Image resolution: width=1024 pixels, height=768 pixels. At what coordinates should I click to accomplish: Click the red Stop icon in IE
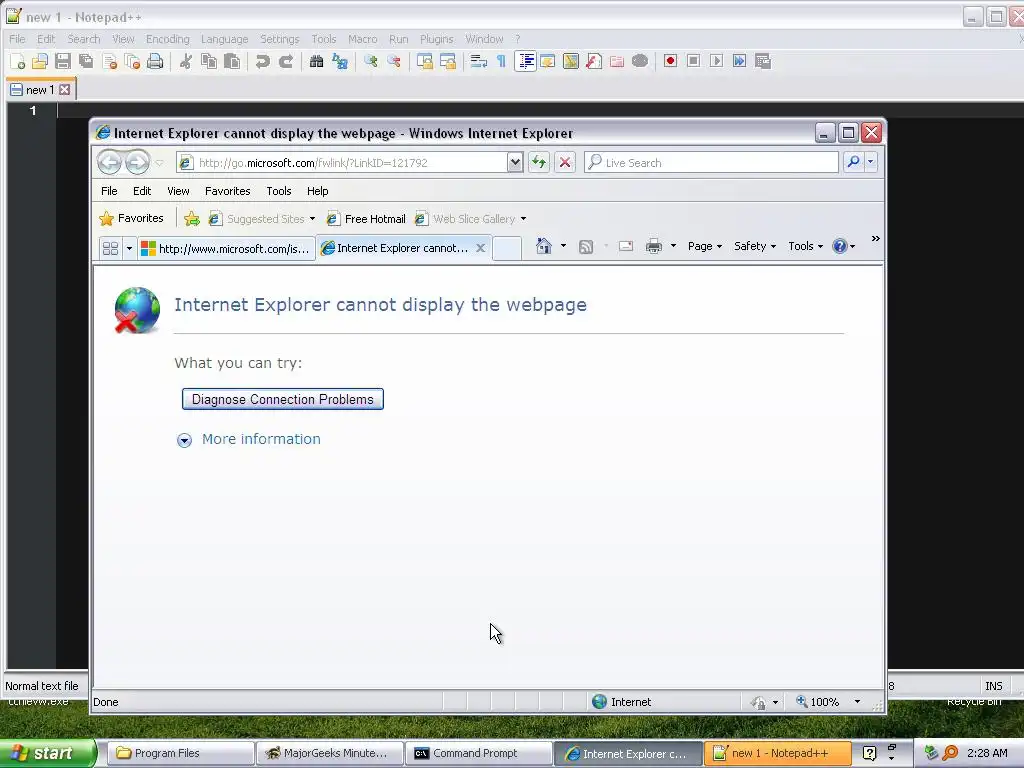[x=566, y=162]
